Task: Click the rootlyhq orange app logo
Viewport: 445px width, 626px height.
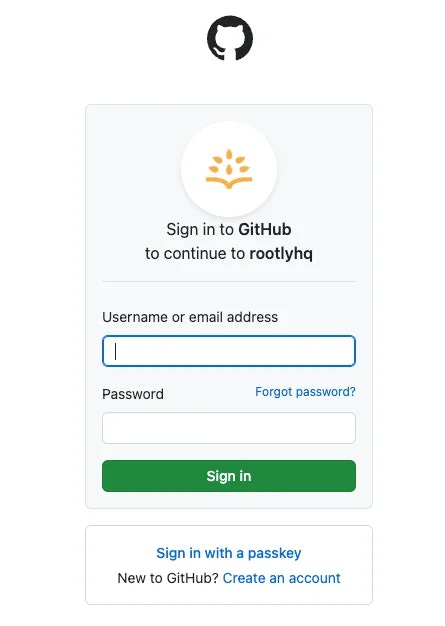Action: click(229, 168)
